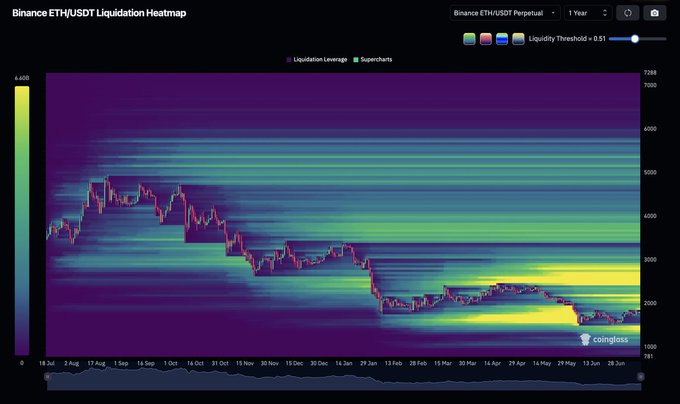680x404 pixels.
Task: Click the 2000 price axis label
Action: point(650,303)
